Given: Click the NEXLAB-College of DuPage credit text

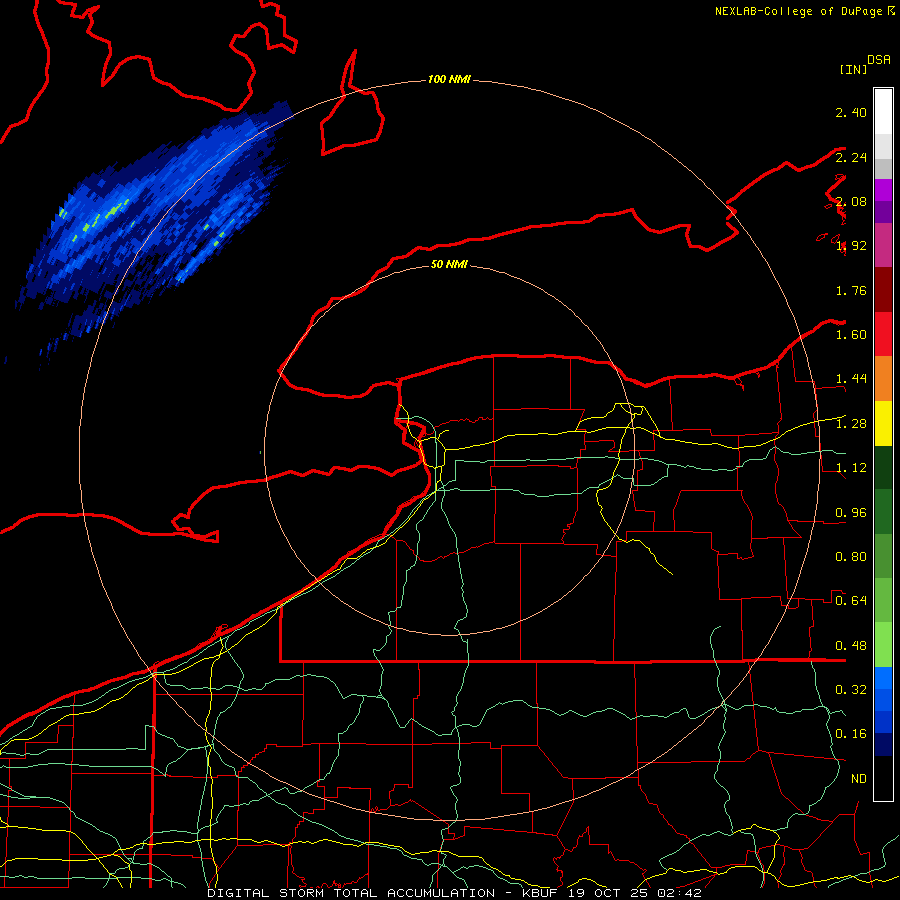Looking at the screenshot, I should pyautogui.click(x=798, y=11).
